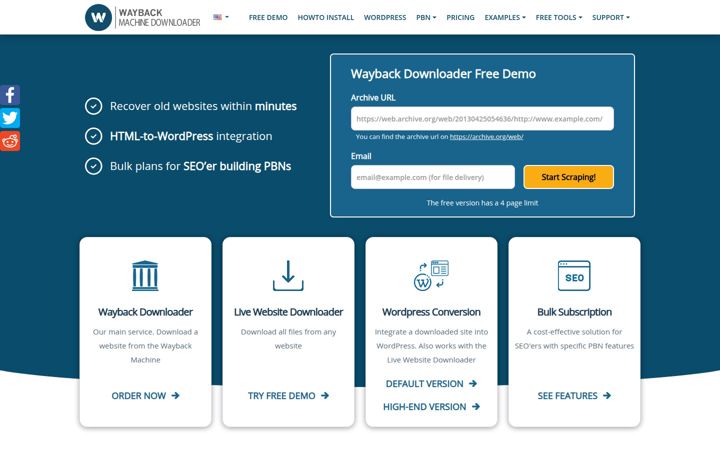Click the Live Website Downloader card title
The height and width of the screenshot is (450, 720).
(288, 312)
